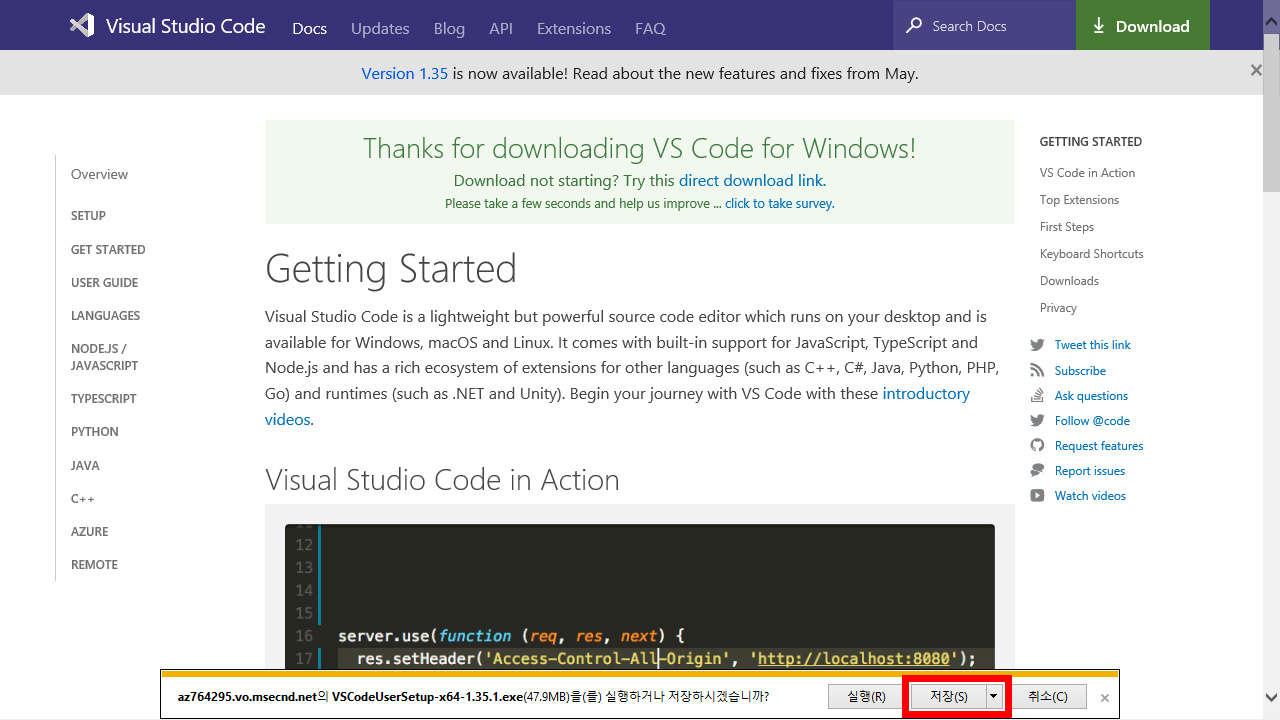Viewport: 1280px width, 720px height.
Task: Expand the GET STARTED sidebar section
Action: click(x=108, y=250)
